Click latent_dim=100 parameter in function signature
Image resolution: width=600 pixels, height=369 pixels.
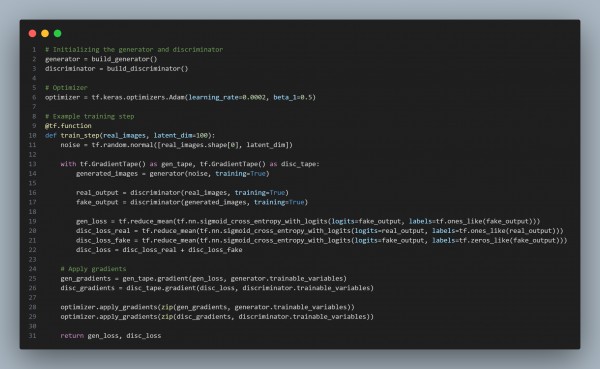pos(181,135)
